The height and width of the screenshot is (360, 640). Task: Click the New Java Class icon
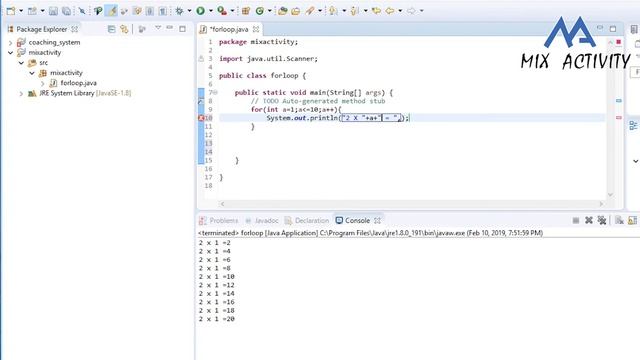(x=260, y=11)
